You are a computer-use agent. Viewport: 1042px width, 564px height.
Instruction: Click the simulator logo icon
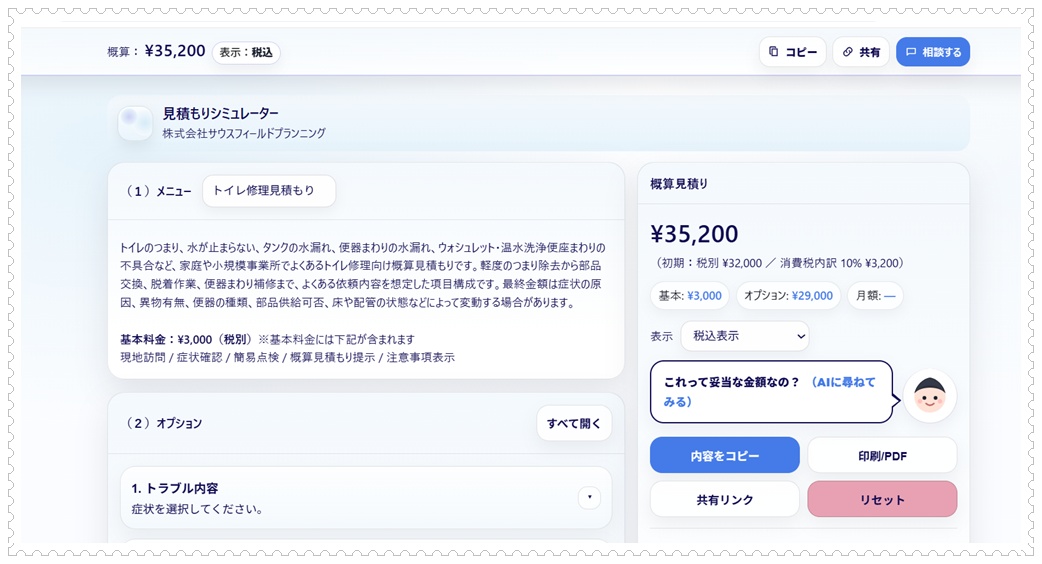click(135, 123)
